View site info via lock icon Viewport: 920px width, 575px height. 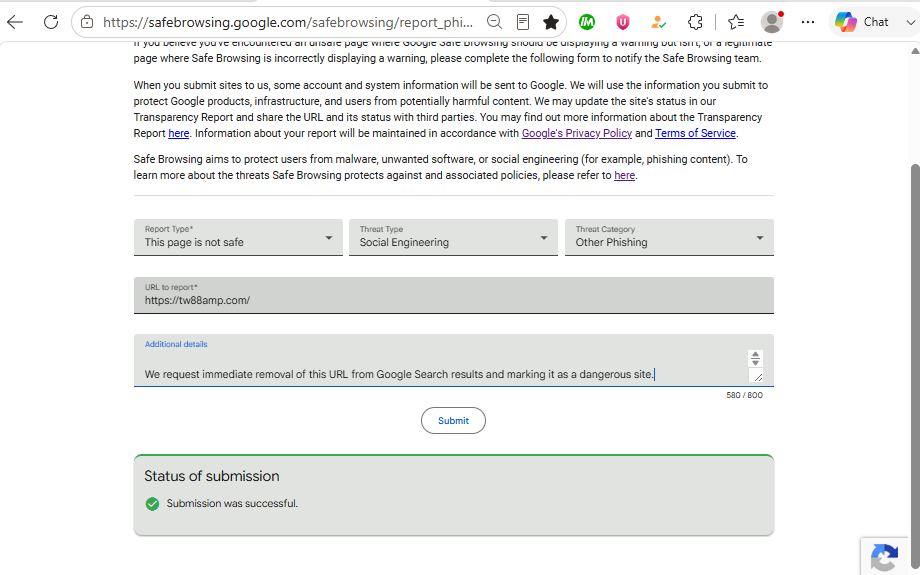point(87,22)
